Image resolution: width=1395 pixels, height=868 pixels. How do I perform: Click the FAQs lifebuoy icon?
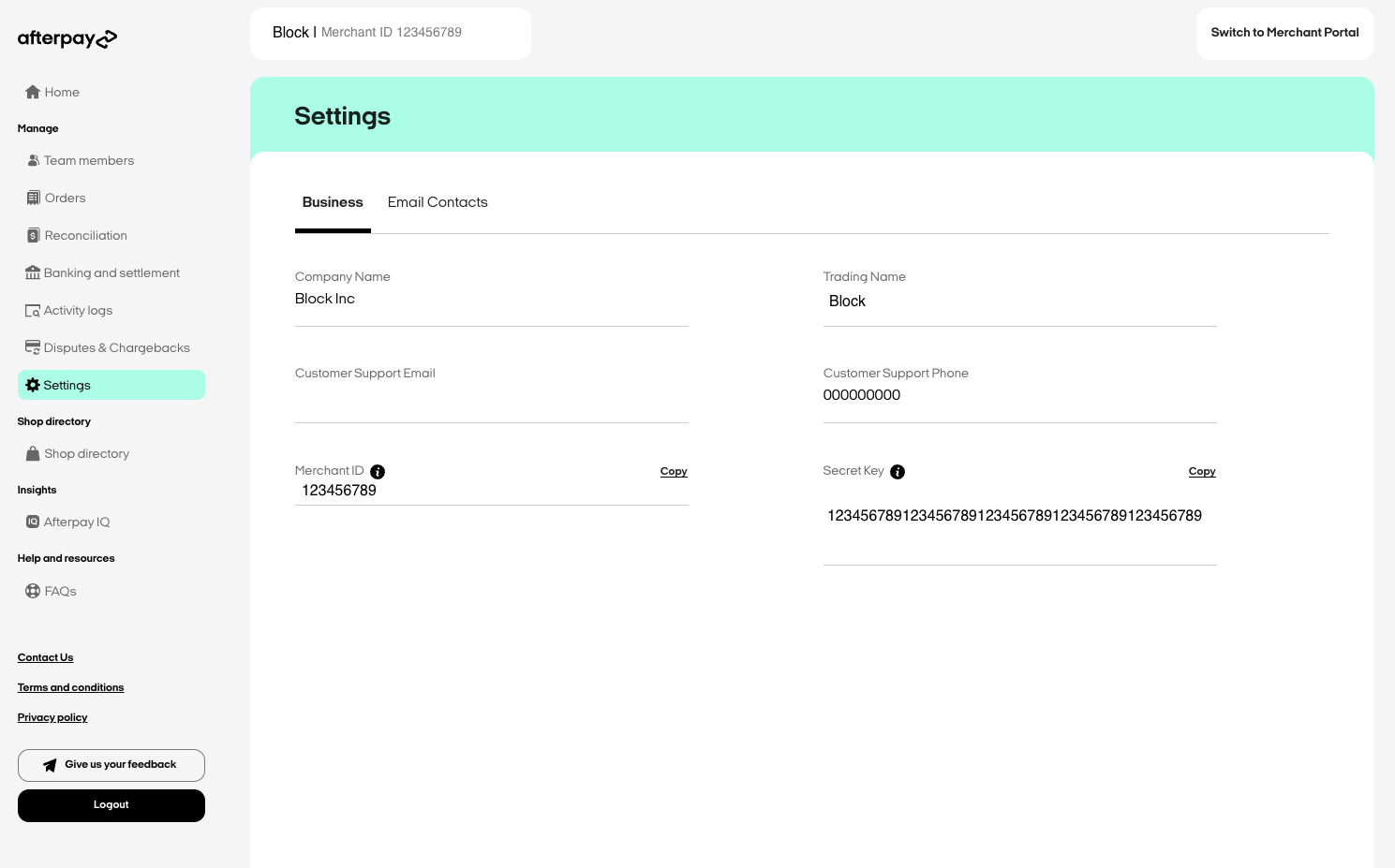pyautogui.click(x=33, y=591)
